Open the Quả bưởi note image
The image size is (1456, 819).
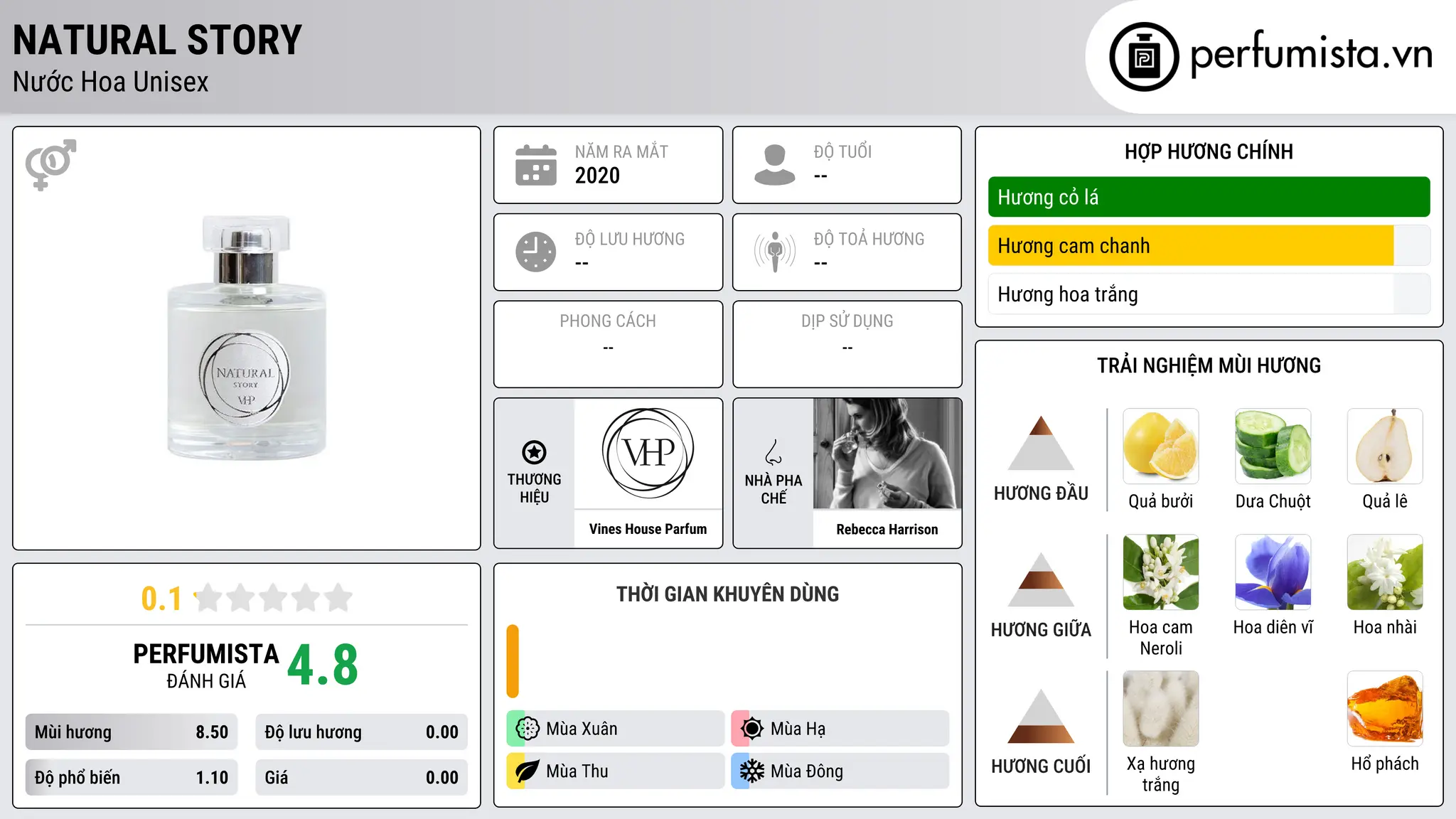point(1161,446)
